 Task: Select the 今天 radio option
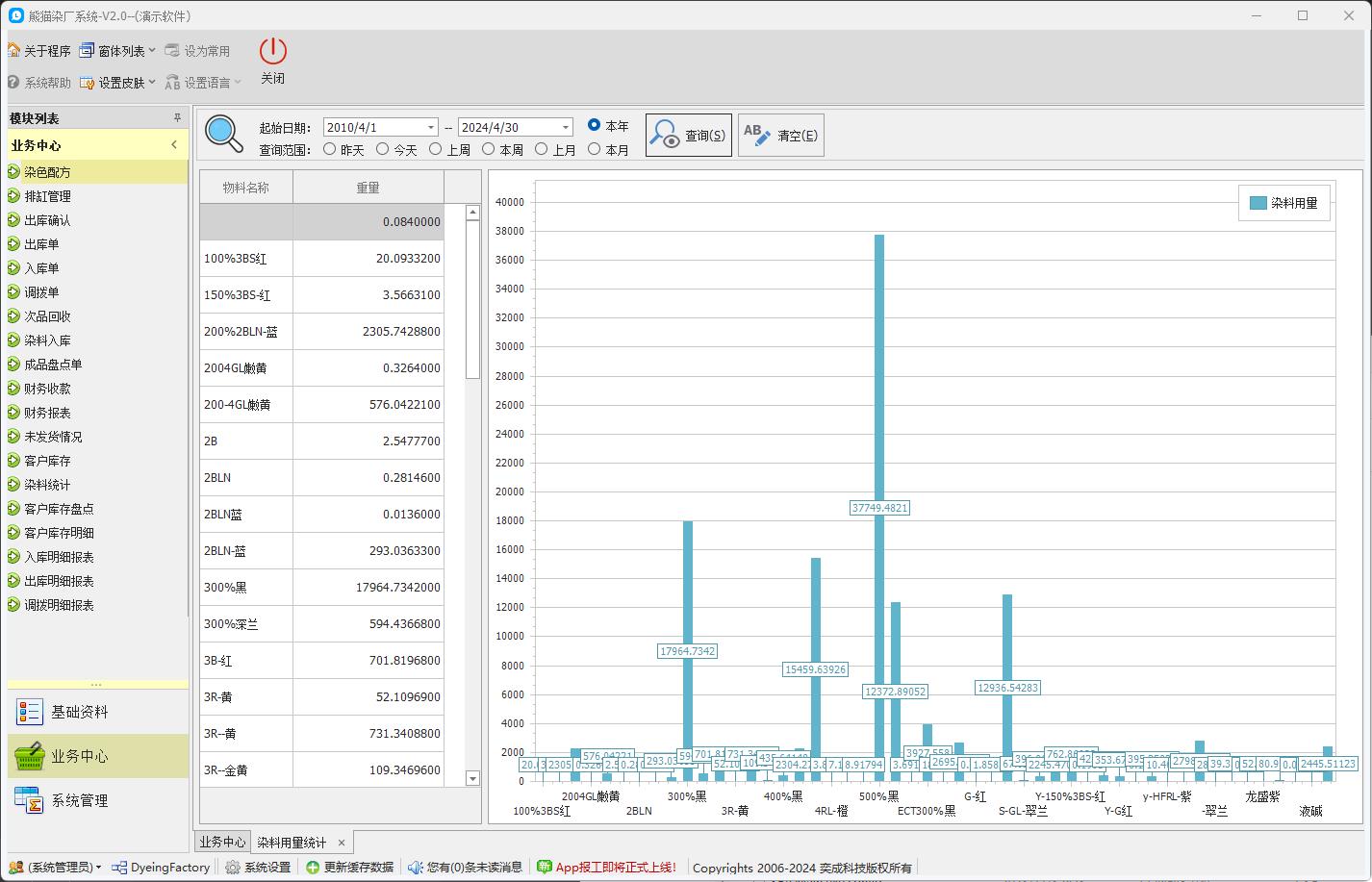click(383, 149)
